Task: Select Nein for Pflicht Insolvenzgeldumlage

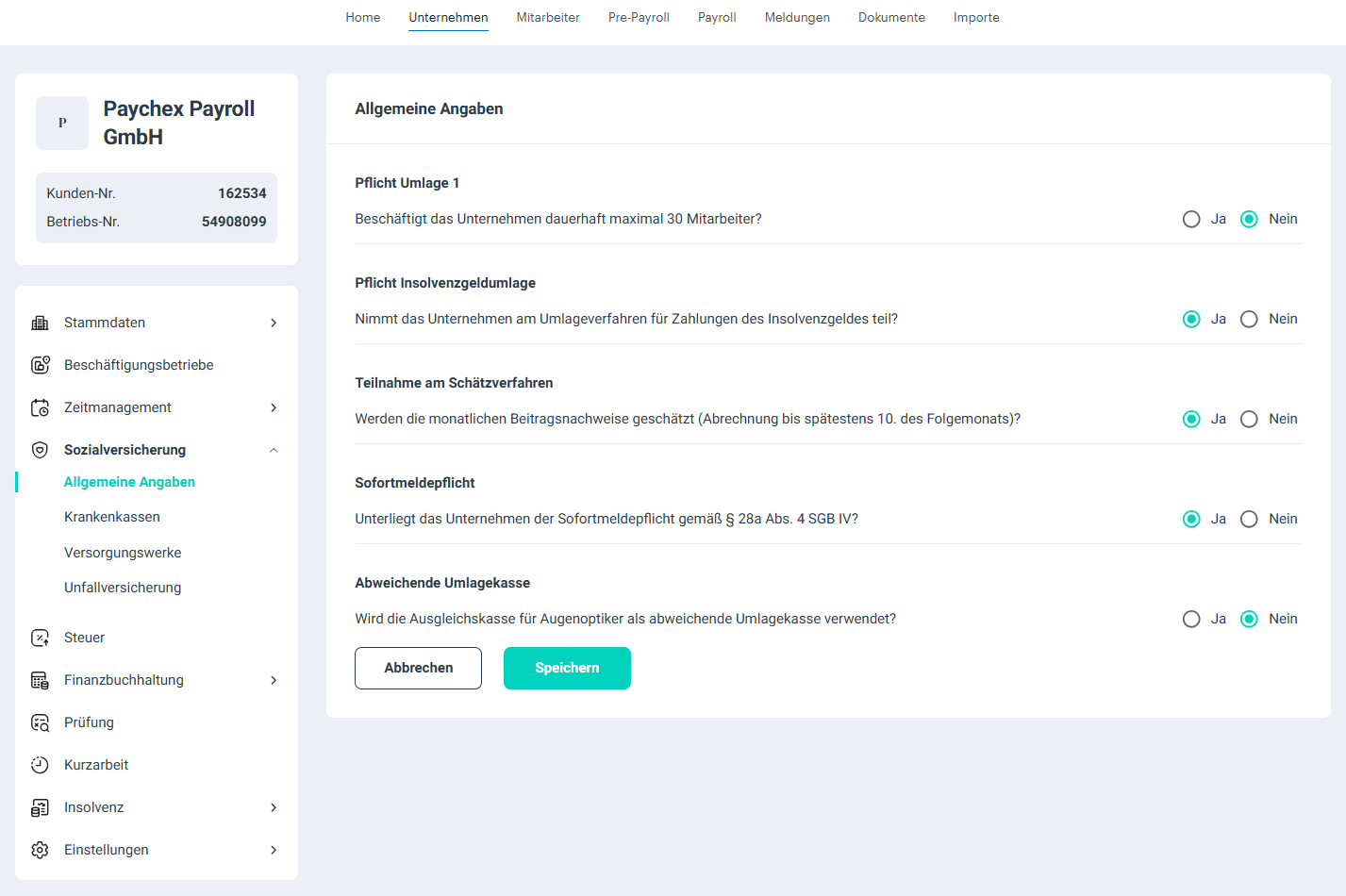Action: click(x=1249, y=319)
